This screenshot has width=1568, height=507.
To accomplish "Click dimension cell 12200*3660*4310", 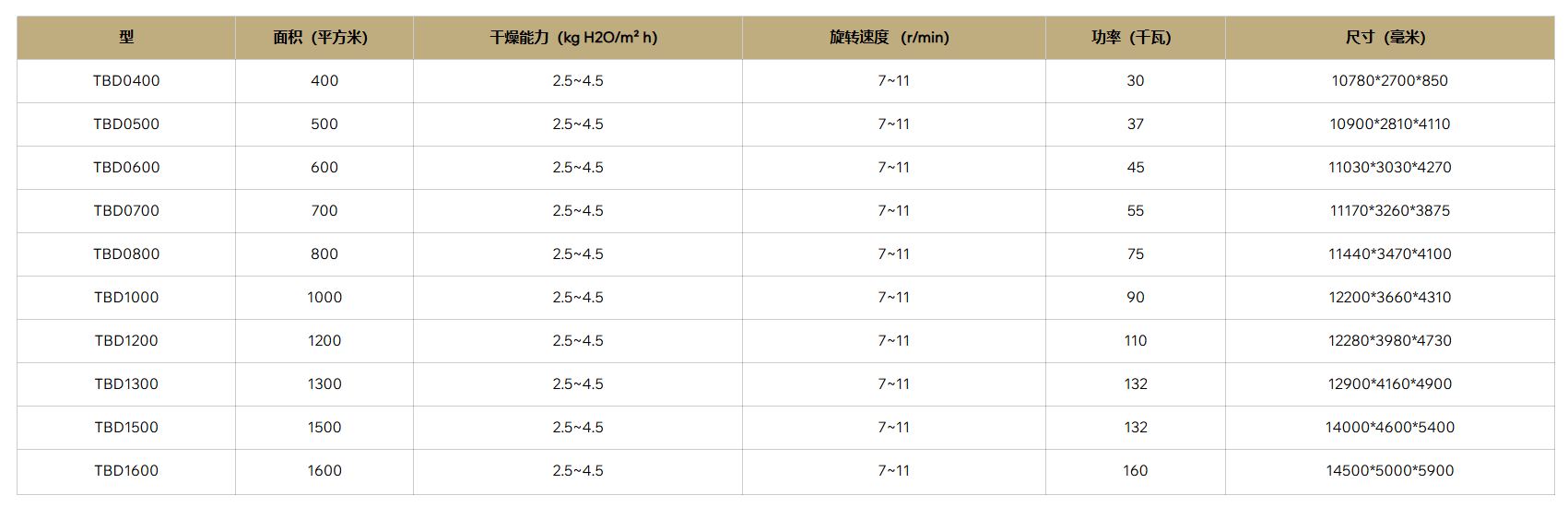I will [x=1389, y=298].
